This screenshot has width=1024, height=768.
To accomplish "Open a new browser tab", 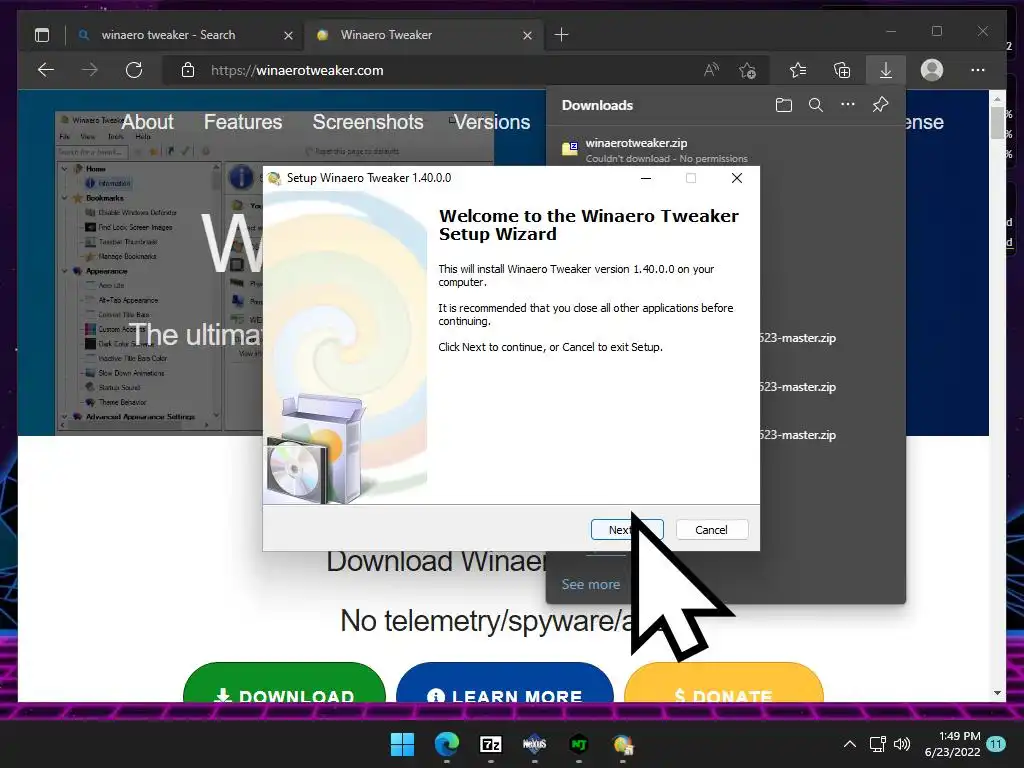I will pyautogui.click(x=562, y=35).
